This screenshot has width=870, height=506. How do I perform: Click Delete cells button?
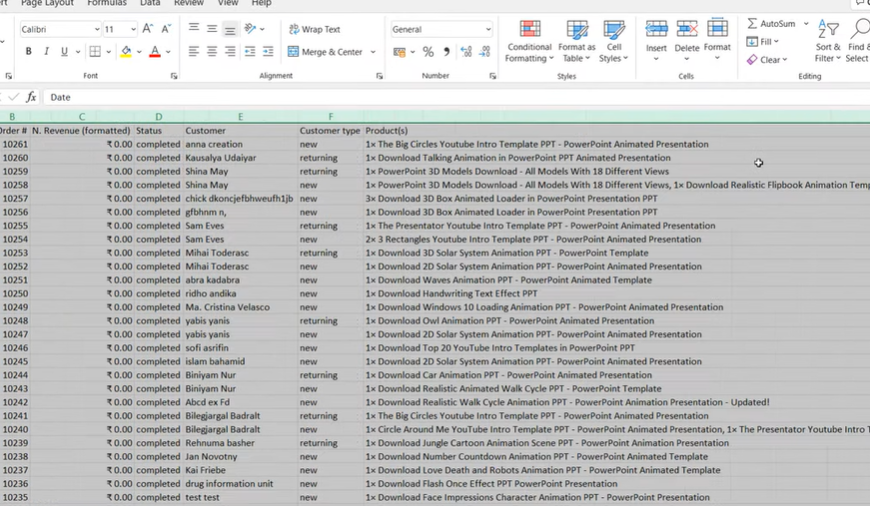(x=686, y=41)
